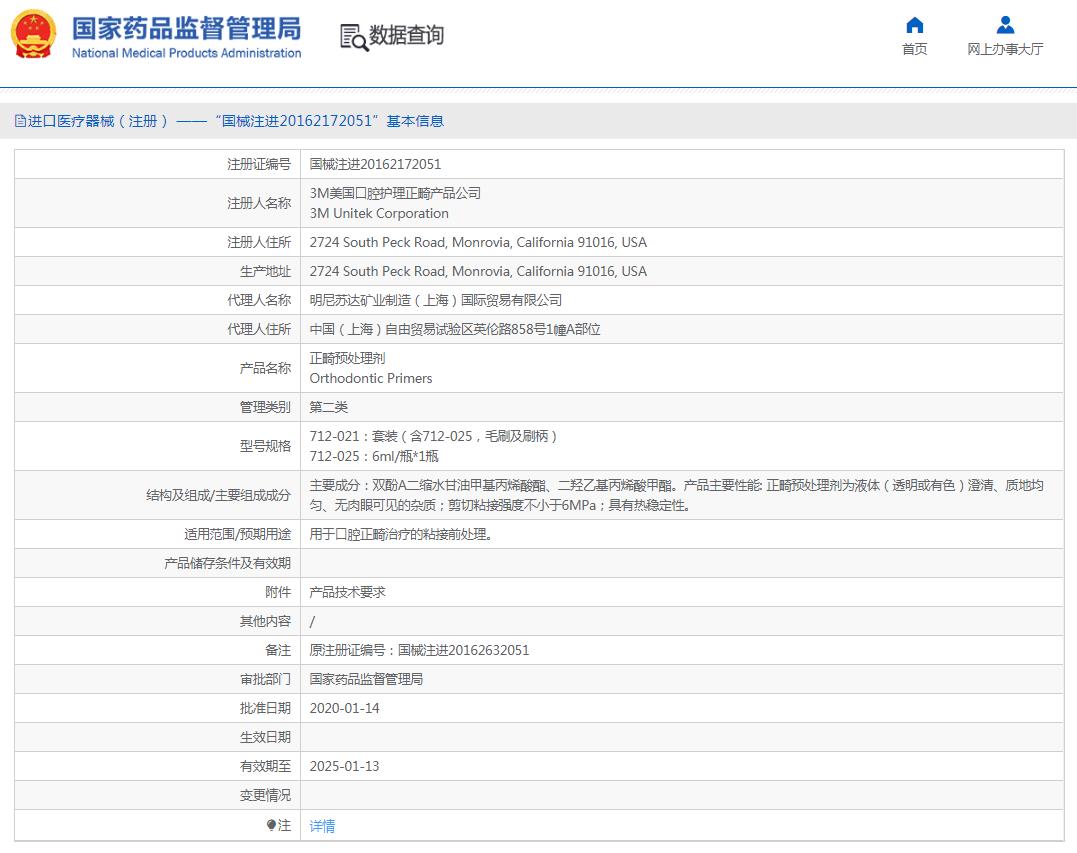This screenshot has height=853, width=1077.
Task: Click the breadcrumb 进口医疗器械（注册）
Action: tap(98, 121)
